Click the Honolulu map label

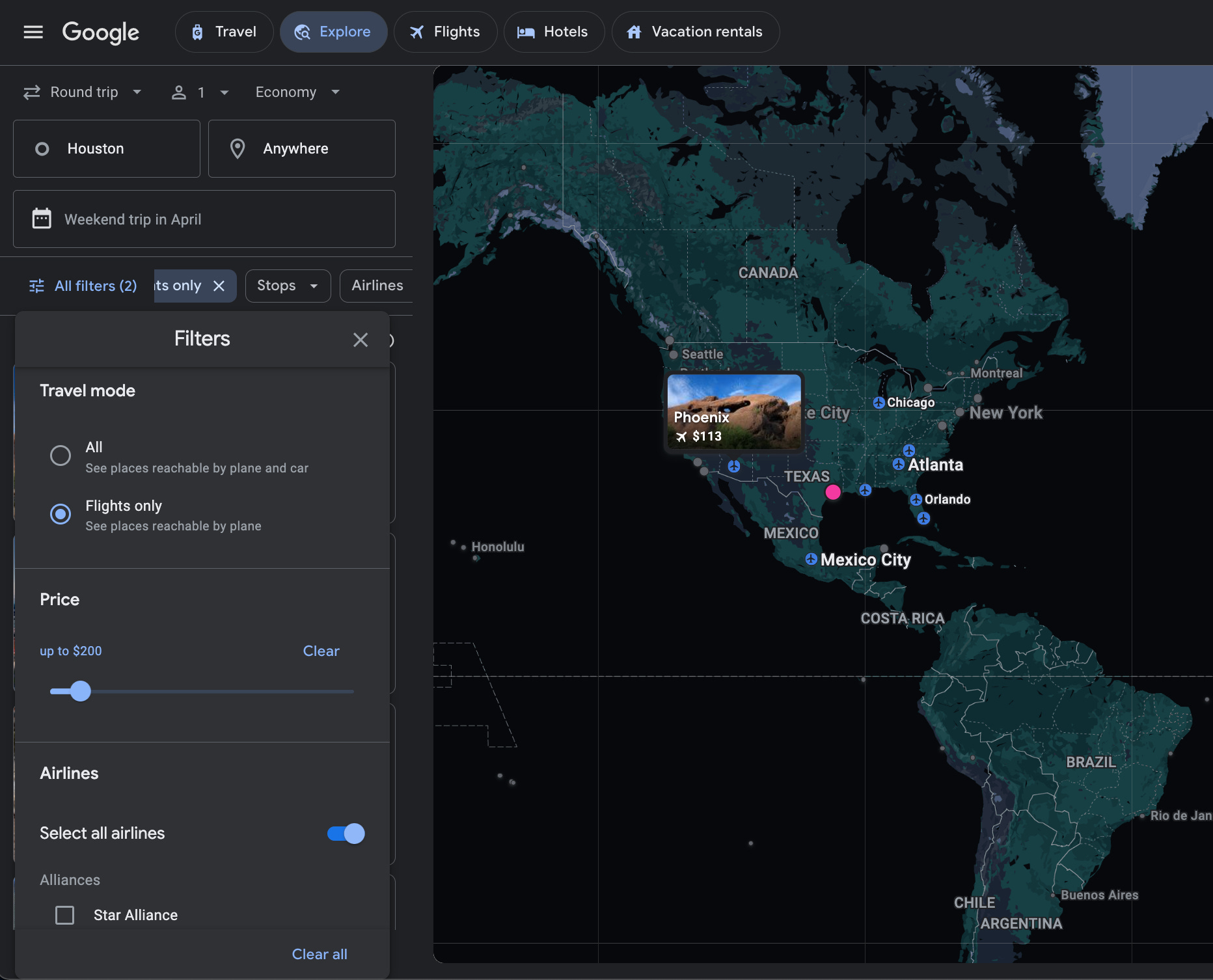point(498,547)
